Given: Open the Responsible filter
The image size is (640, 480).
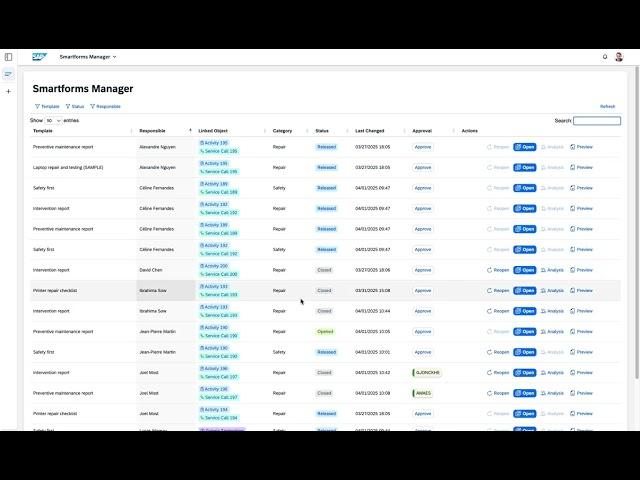Looking at the screenshot, I should [105, 107].
